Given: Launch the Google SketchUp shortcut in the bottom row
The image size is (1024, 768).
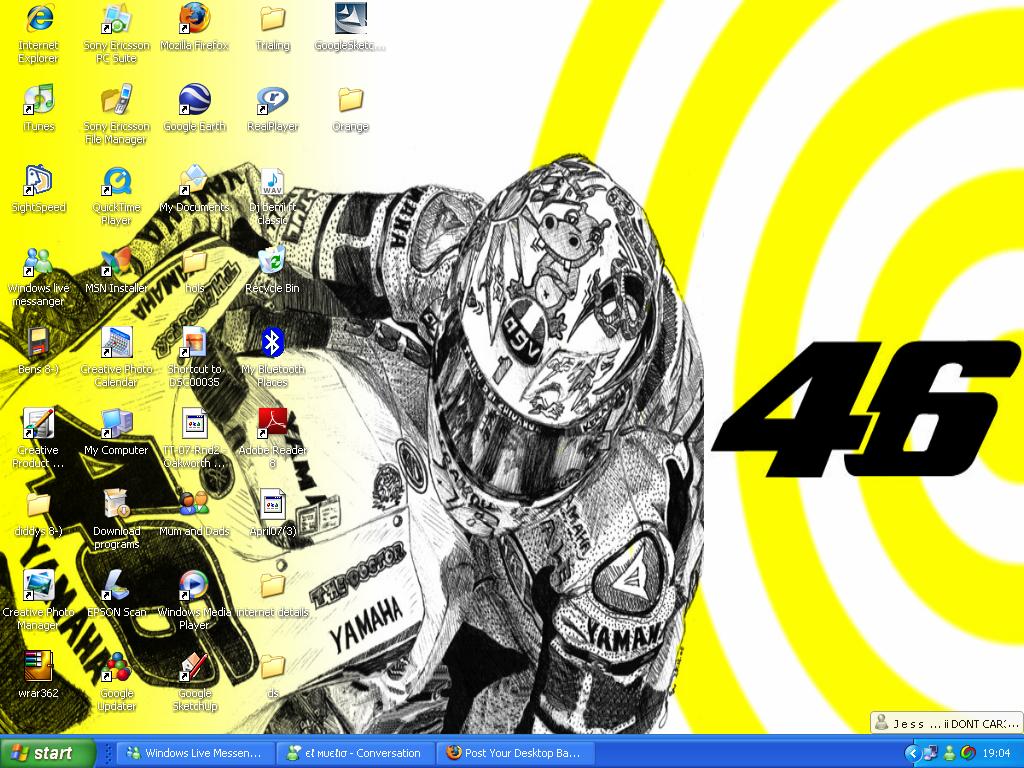Looking at the screenshot, I should point(195,667).
